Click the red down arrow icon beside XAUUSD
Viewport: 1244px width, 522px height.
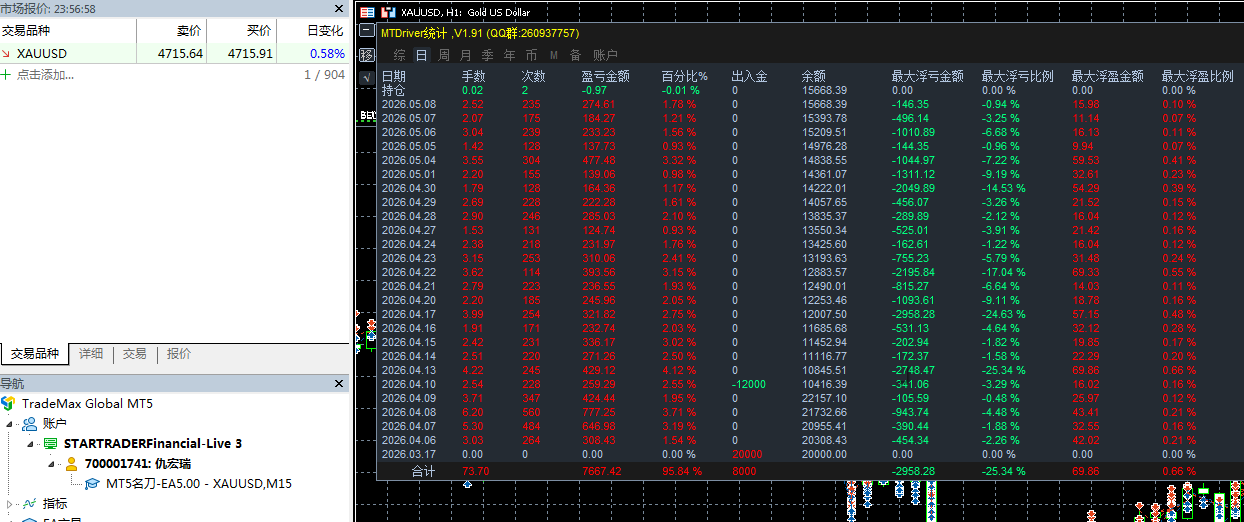[6, 54]
